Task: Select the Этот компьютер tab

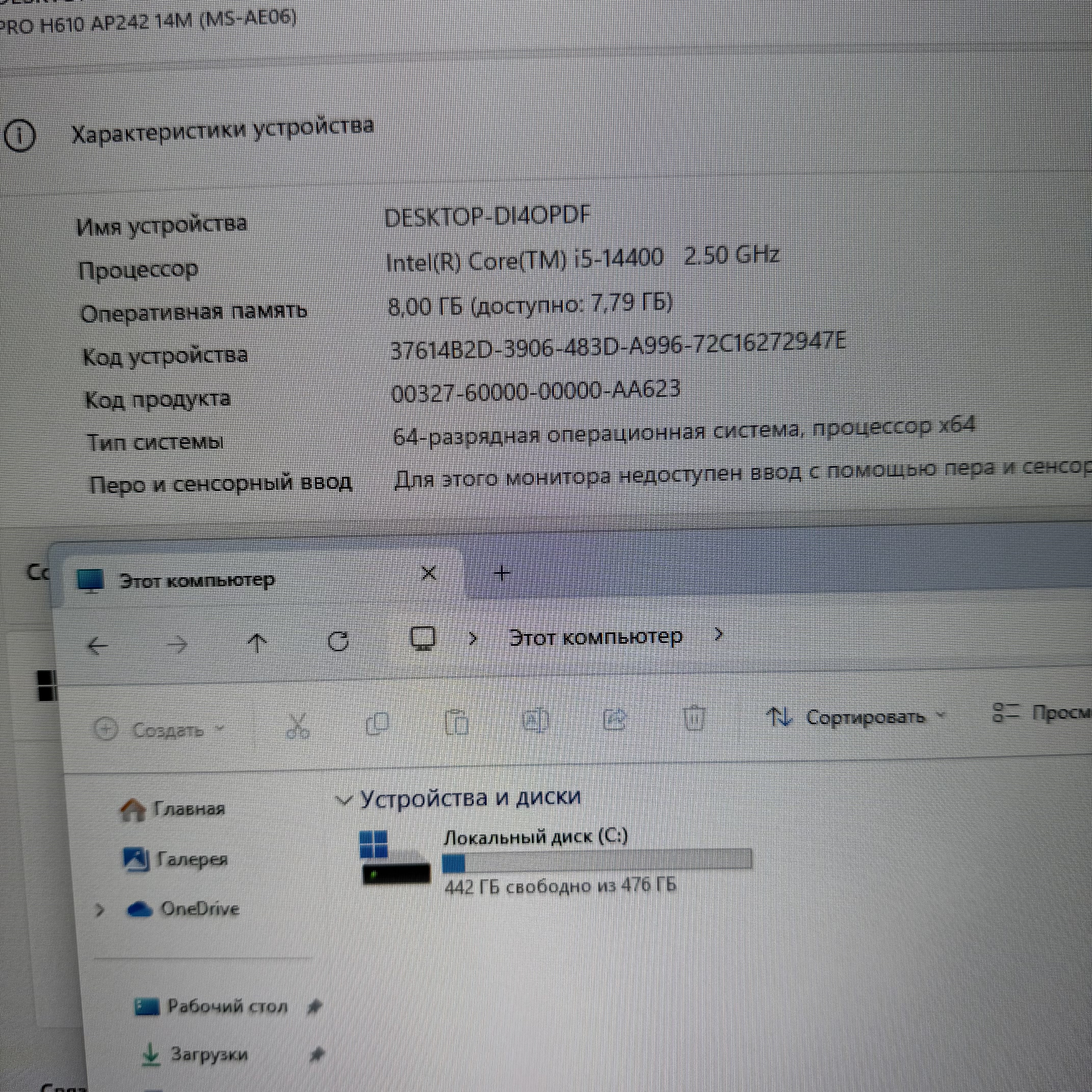Action: (197, 580)
